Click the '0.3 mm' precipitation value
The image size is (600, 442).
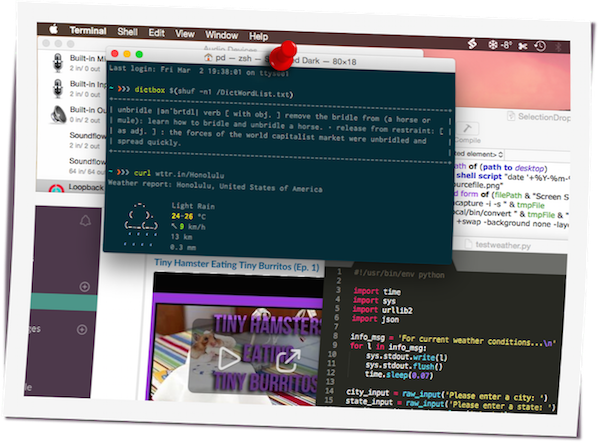point(183,247)
